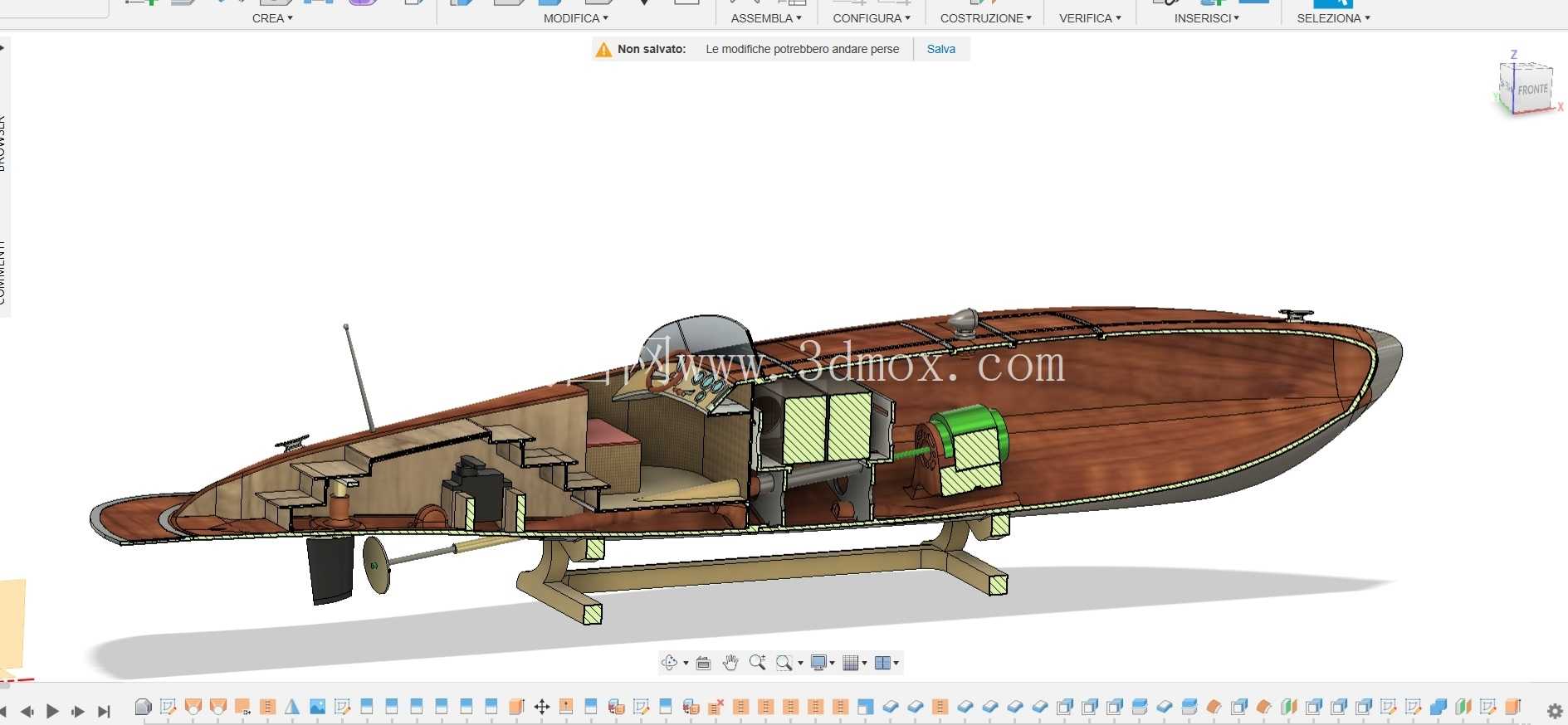Open the INSERISCI menu dropdown

(x=1206, y=18)
